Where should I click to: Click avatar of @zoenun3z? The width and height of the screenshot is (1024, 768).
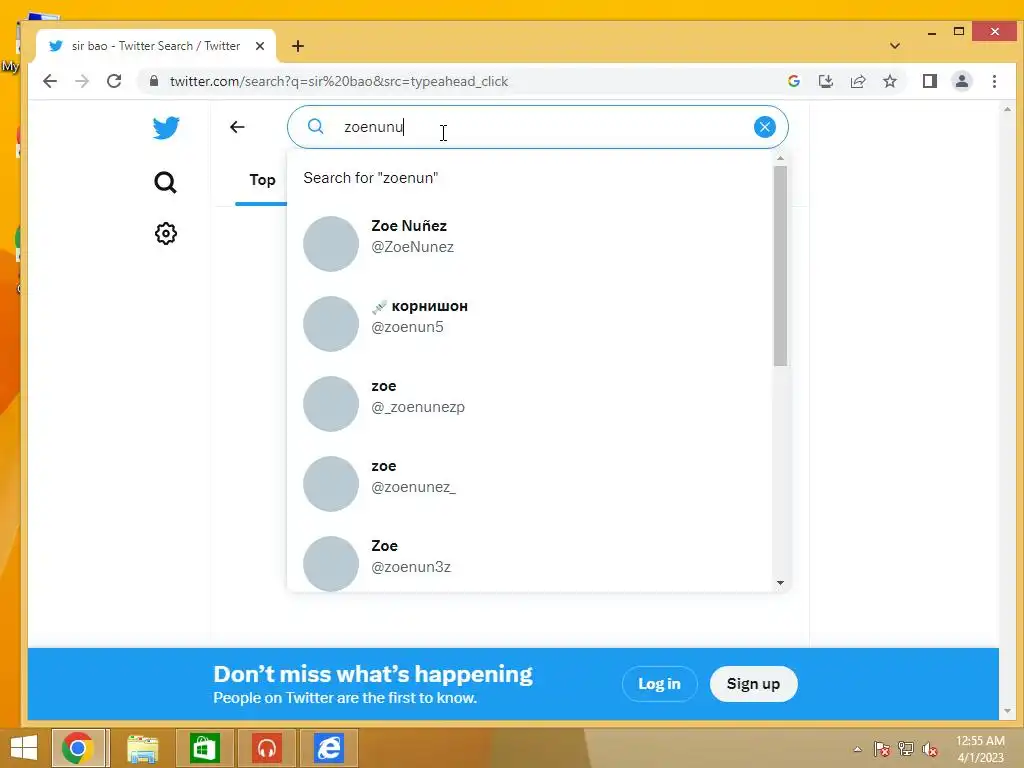[331, 564]
